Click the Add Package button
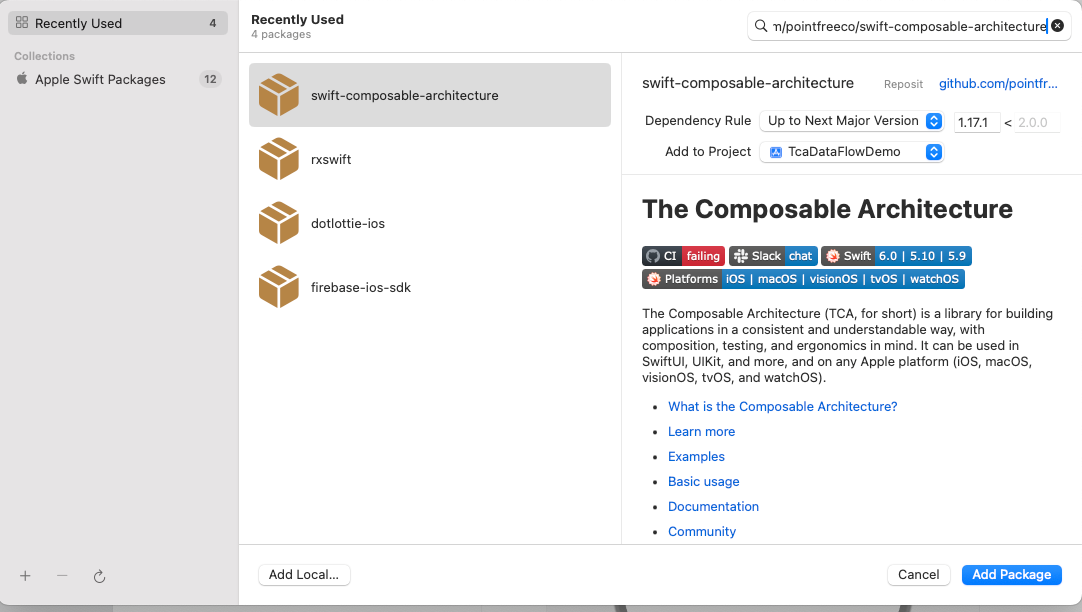 click(x=1011, y=574)
